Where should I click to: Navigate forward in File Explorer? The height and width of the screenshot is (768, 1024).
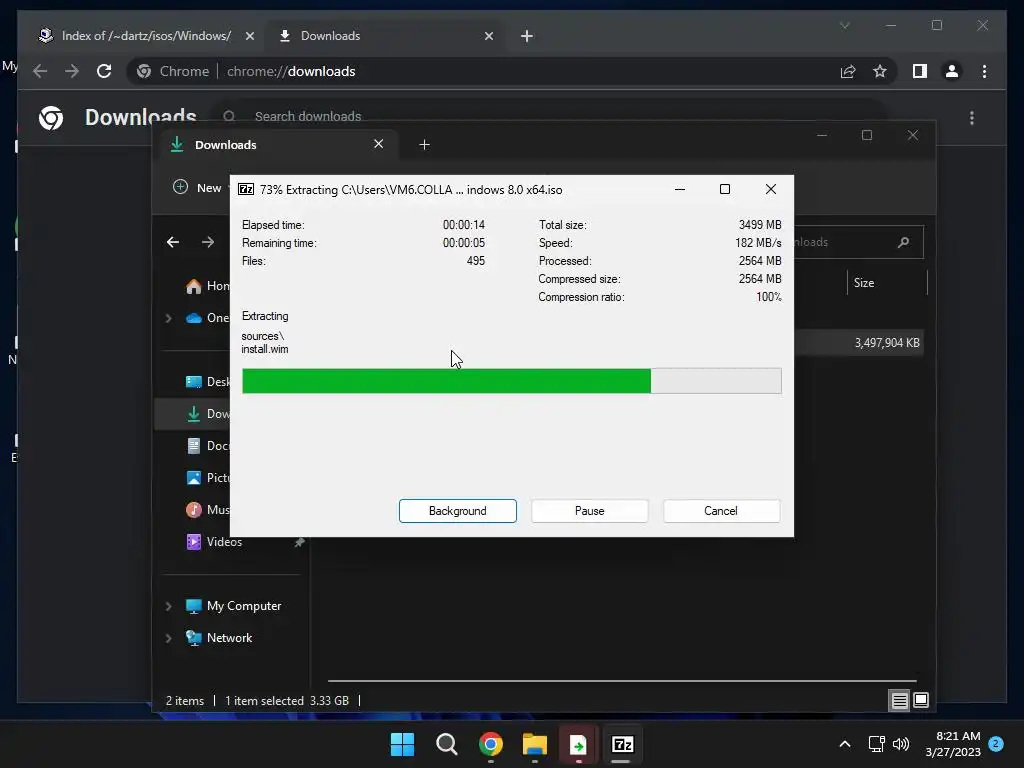[208, 242]
